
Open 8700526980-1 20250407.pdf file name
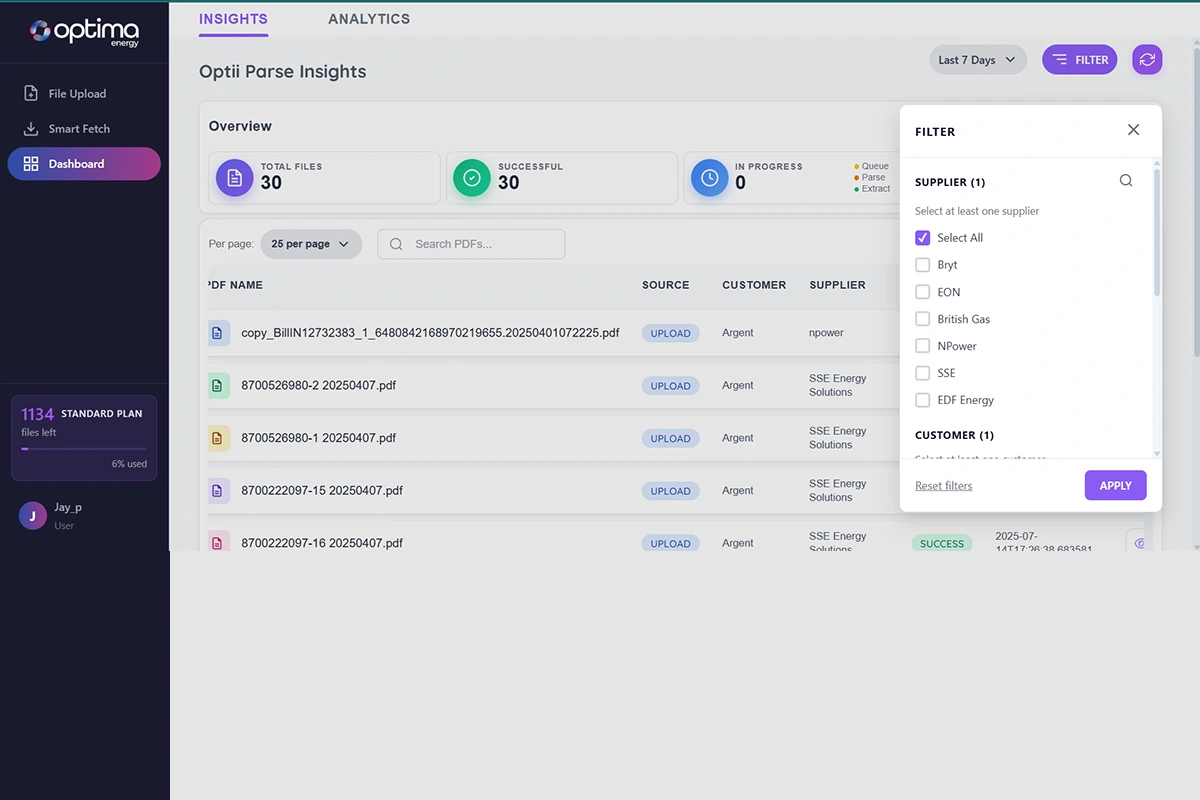point(319,438)
